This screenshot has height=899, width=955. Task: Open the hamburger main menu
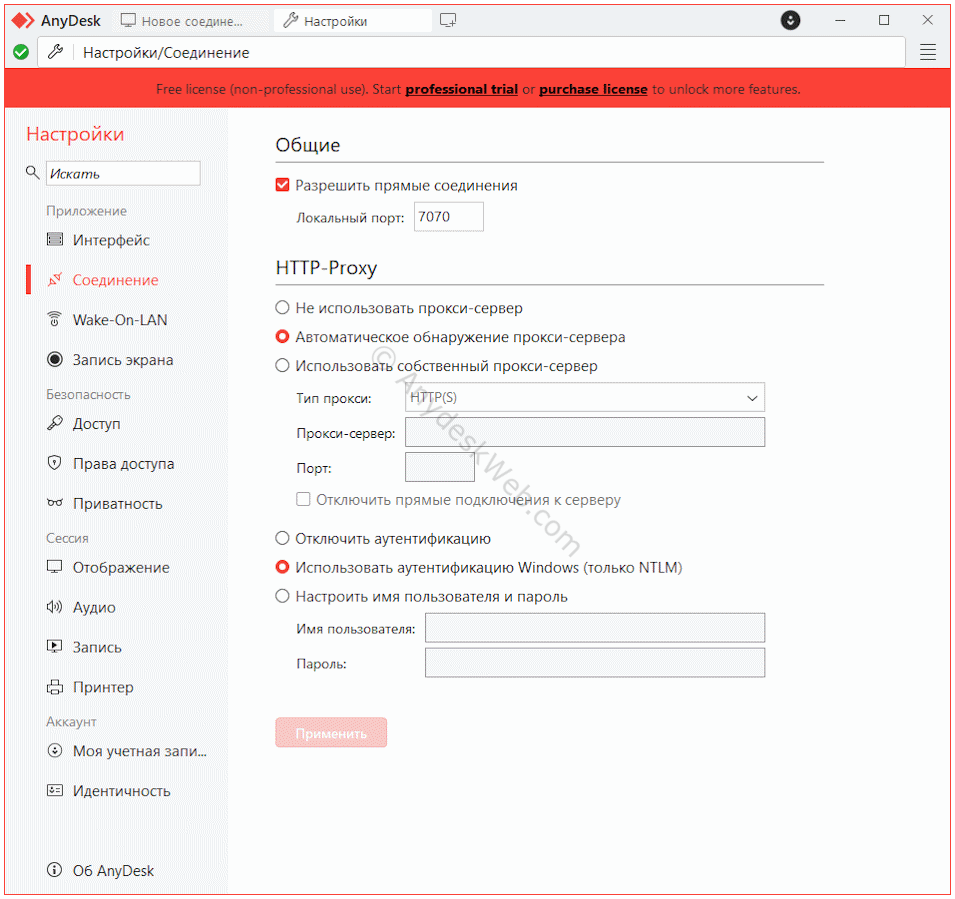[928, 52]
